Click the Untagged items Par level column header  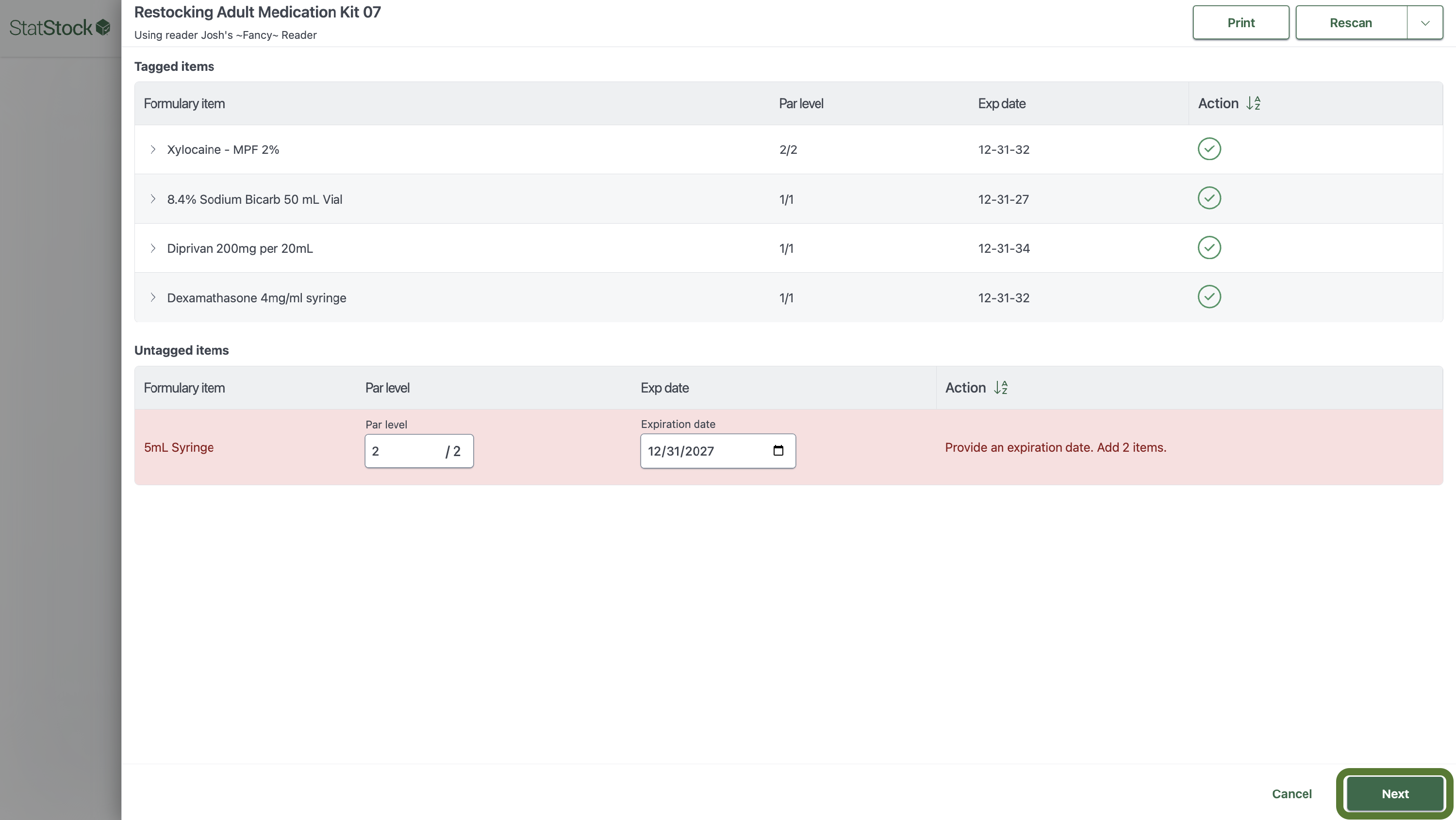click(387, 388)
